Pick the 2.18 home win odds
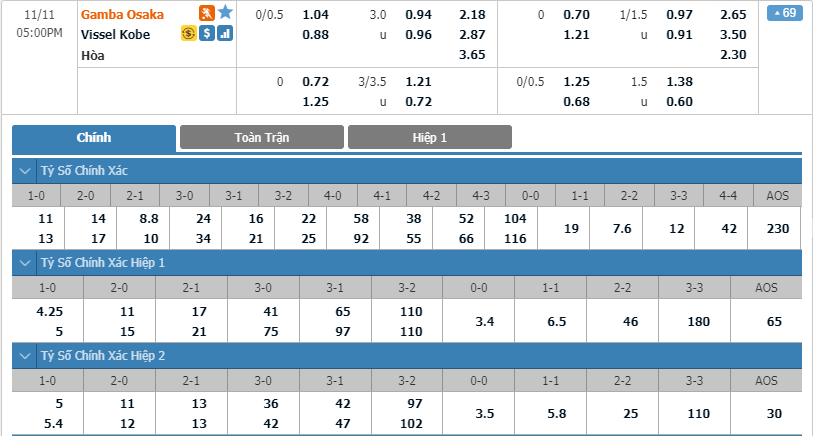The height and width of the screenshot is (436, 813). pyautogui.click(x=472, y=15)
